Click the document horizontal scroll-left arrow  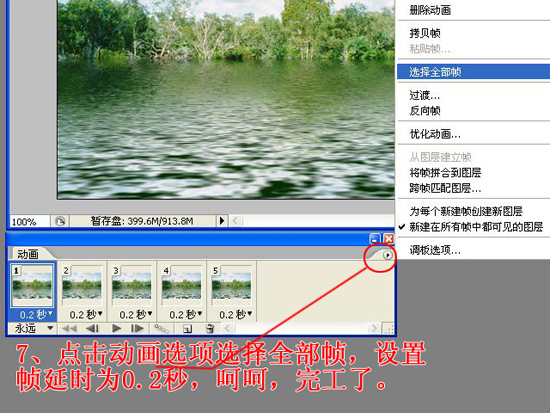point(235,221)
